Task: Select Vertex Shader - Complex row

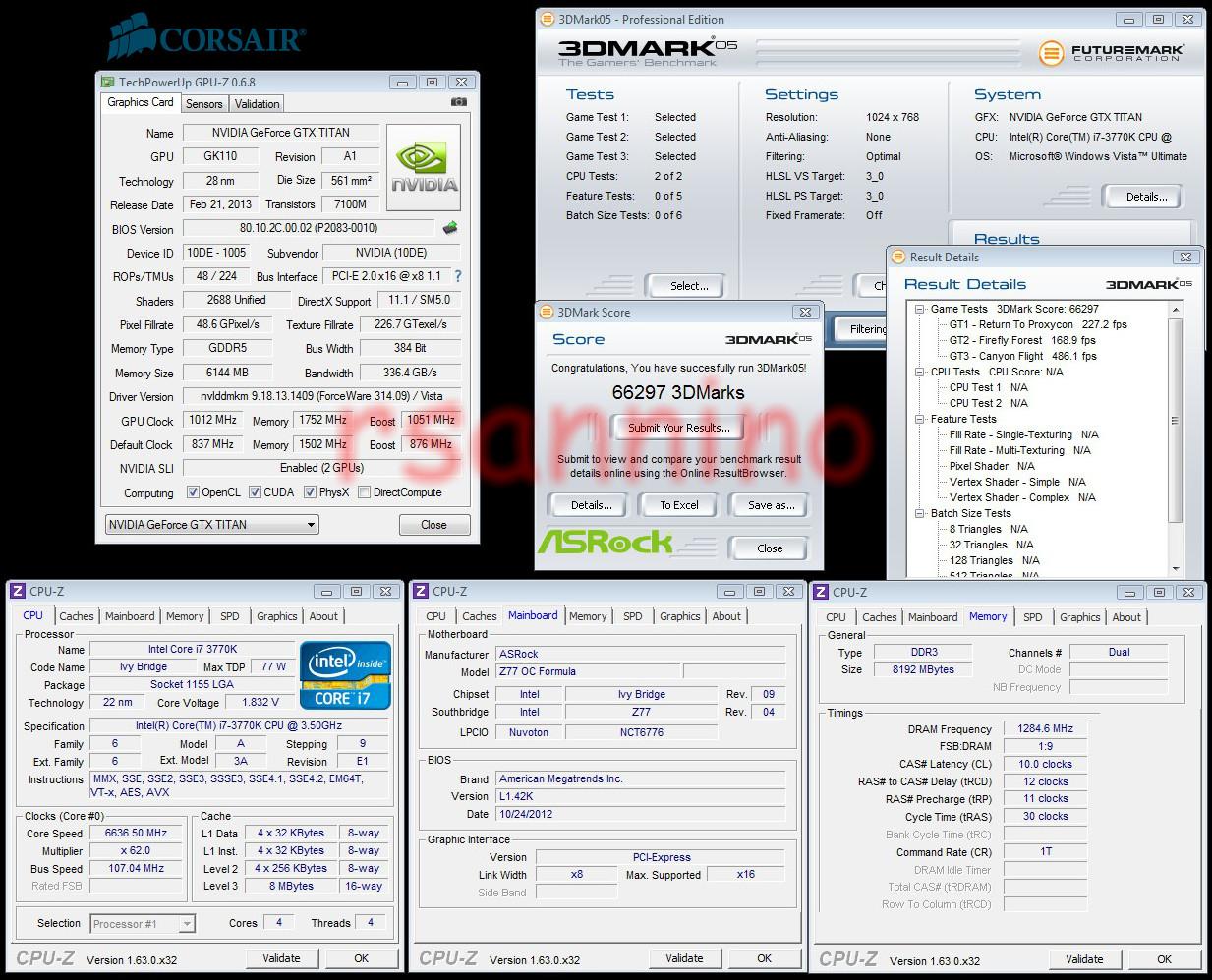Action: 1022,497
